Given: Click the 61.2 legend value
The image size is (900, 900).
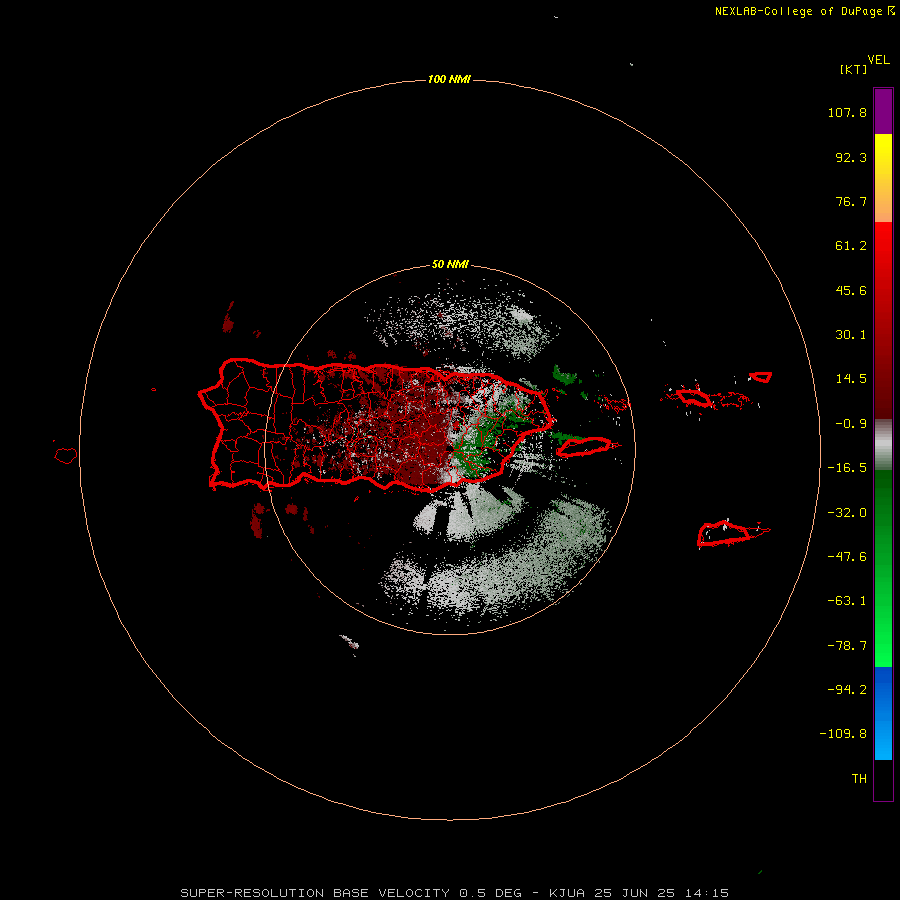Looking at the screenshot, I should click(851, 246).
